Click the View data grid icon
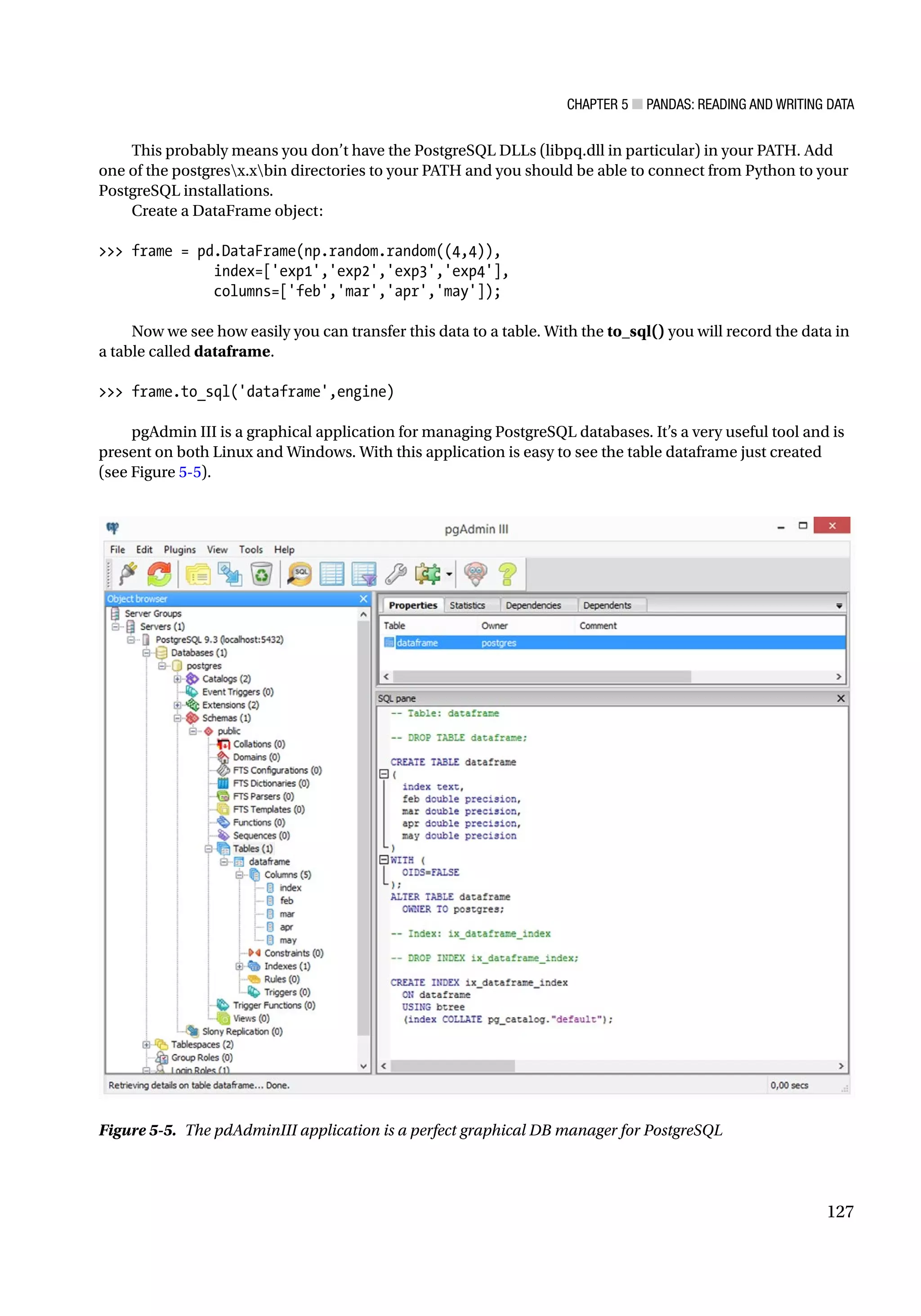Screen dimensions: 921x1316 pyautogui.click(x=332, y=574)
